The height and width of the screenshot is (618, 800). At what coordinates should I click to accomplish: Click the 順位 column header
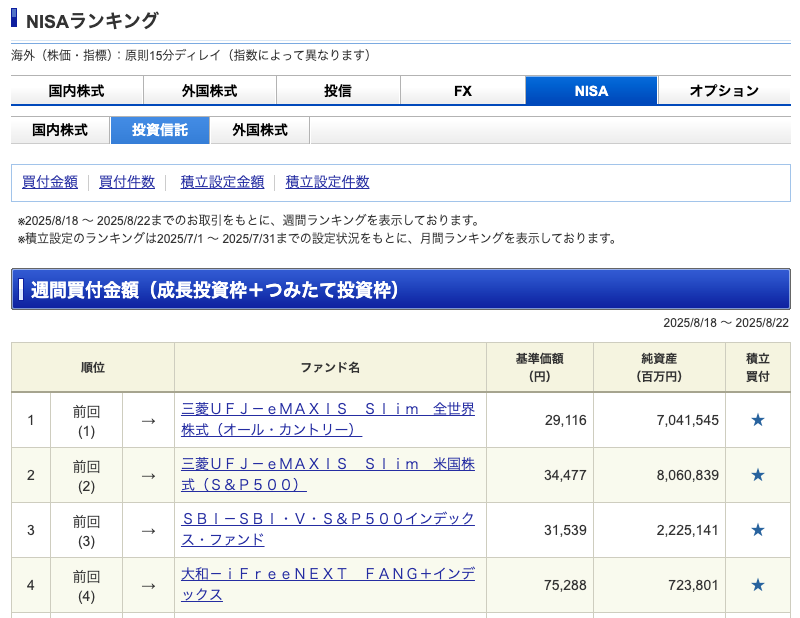point(93,367)
